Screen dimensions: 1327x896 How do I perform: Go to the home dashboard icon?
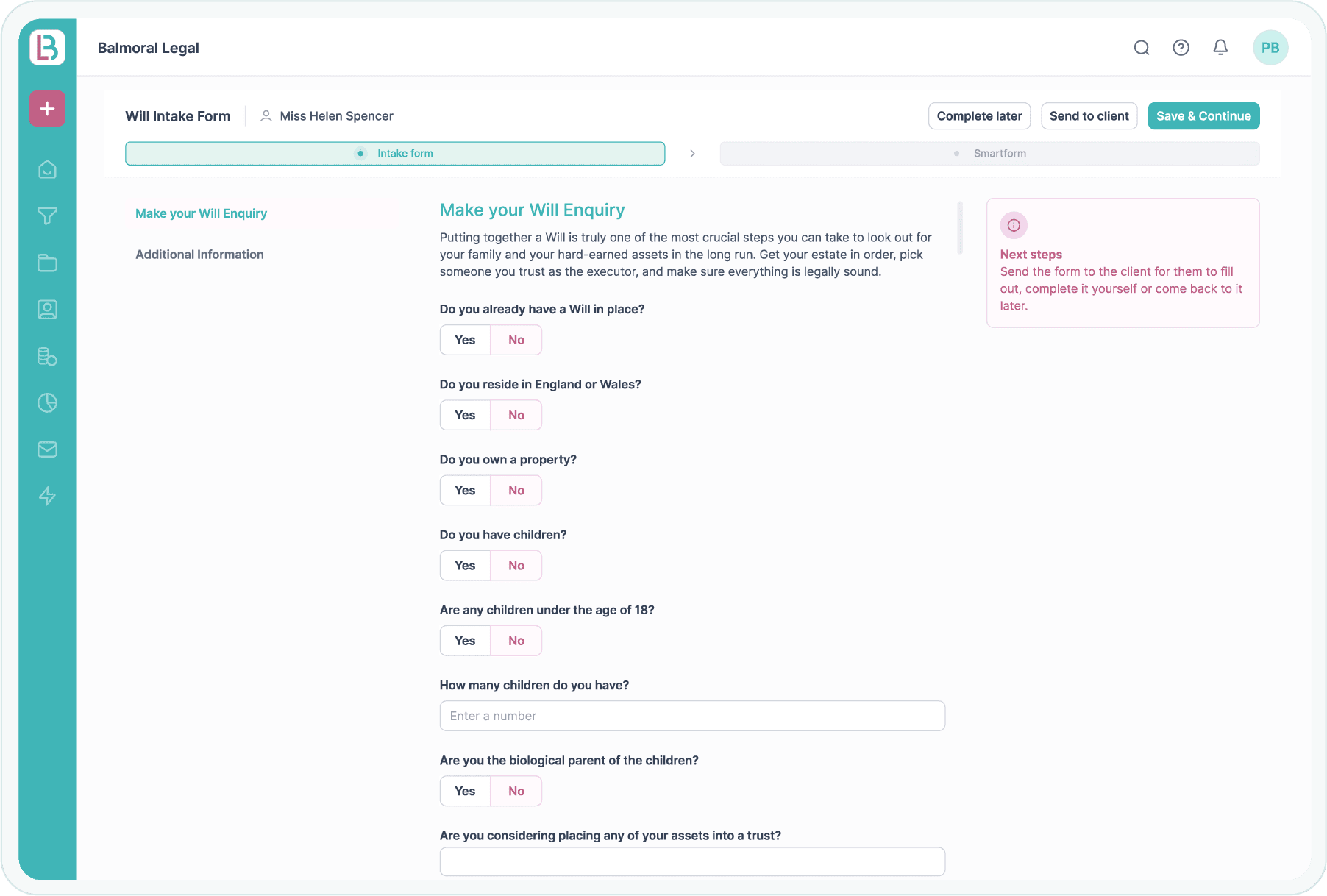(46, 168)
